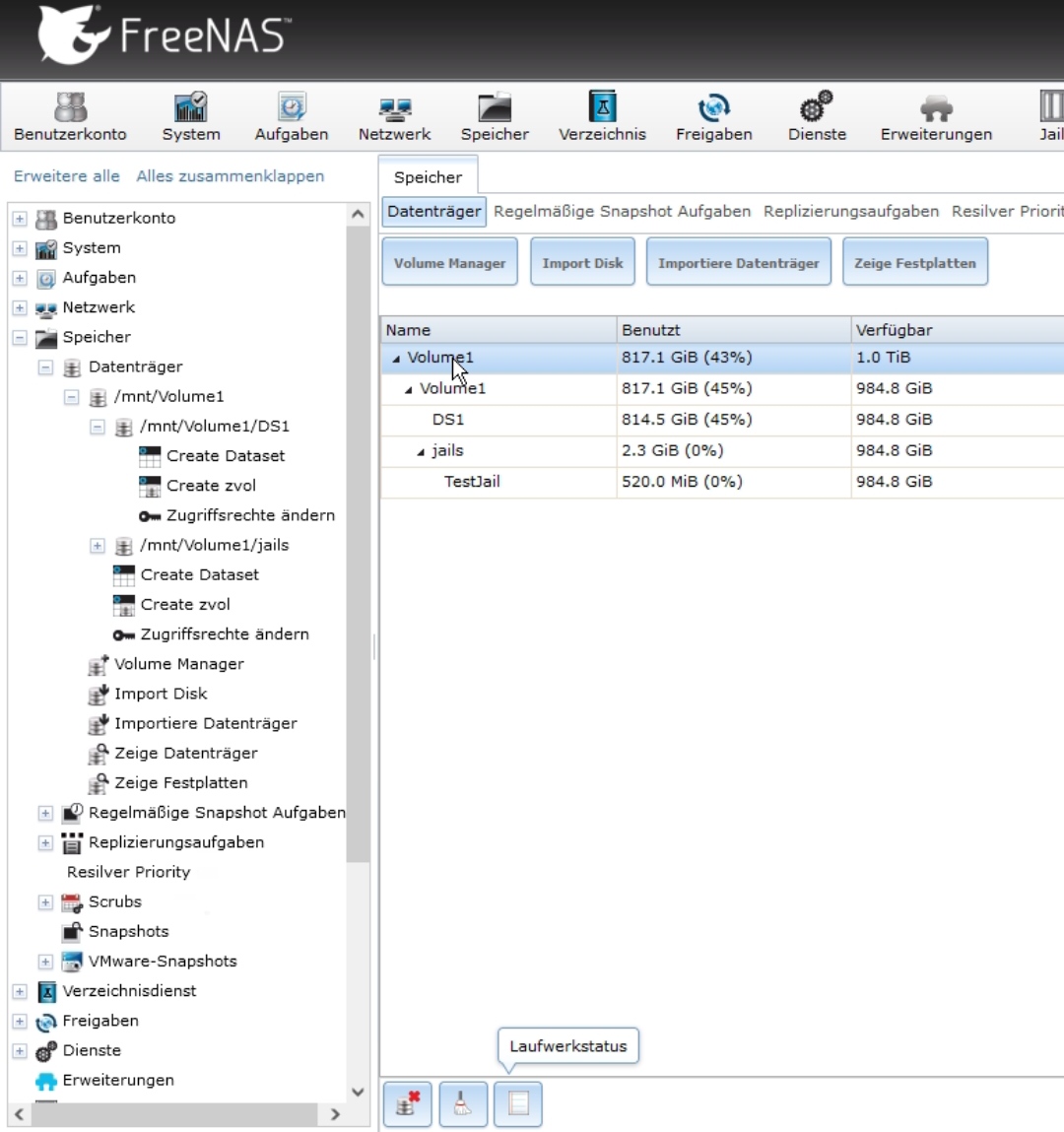This screenshot has height=1132, width=1064.
Task: Expand the /mnt/Volume1/jails tree node
Action: [x=98, y=545]
